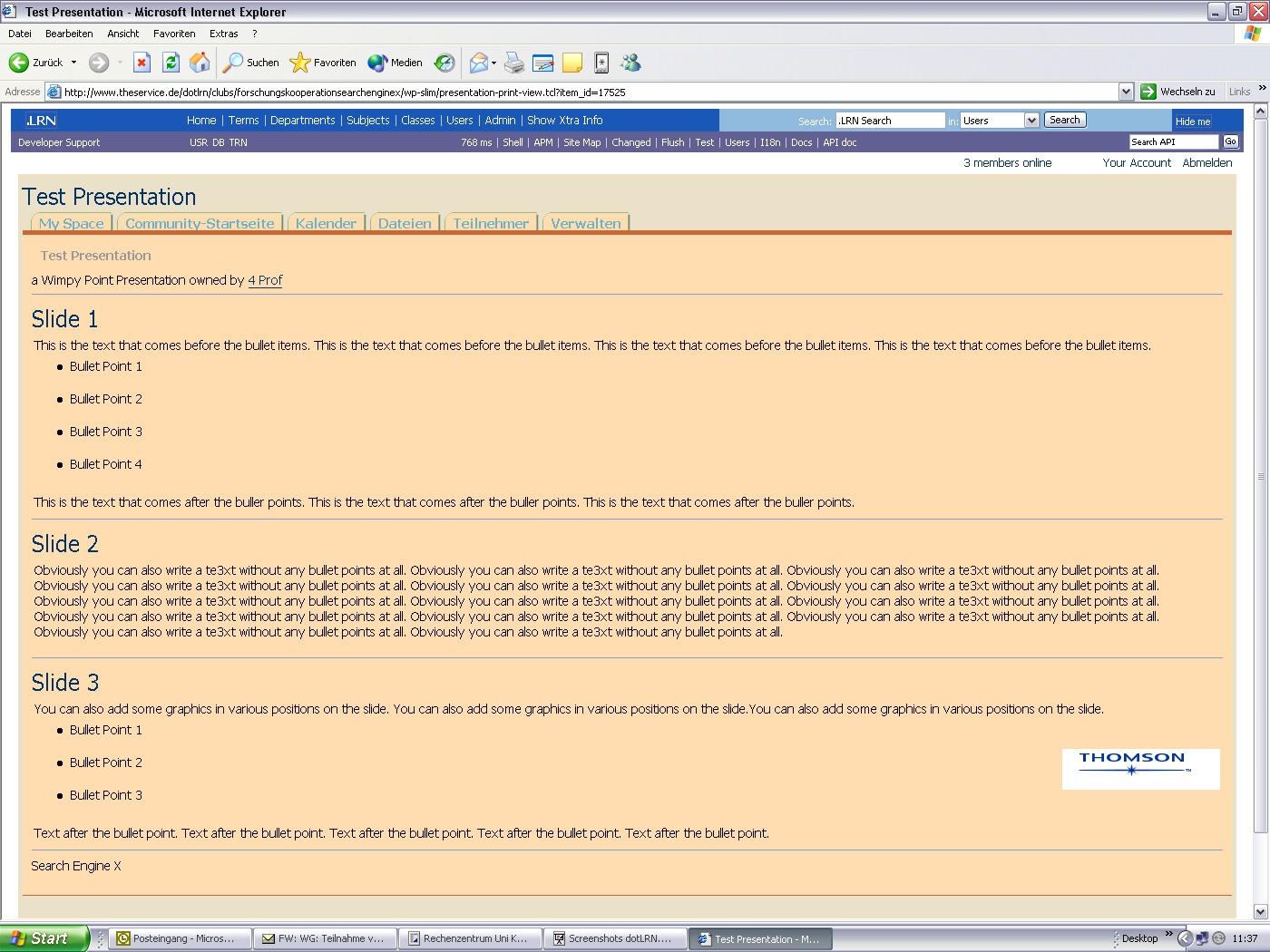Switch to the Kalender tab
1270x952 pixels.
click(x=326, y=223)
